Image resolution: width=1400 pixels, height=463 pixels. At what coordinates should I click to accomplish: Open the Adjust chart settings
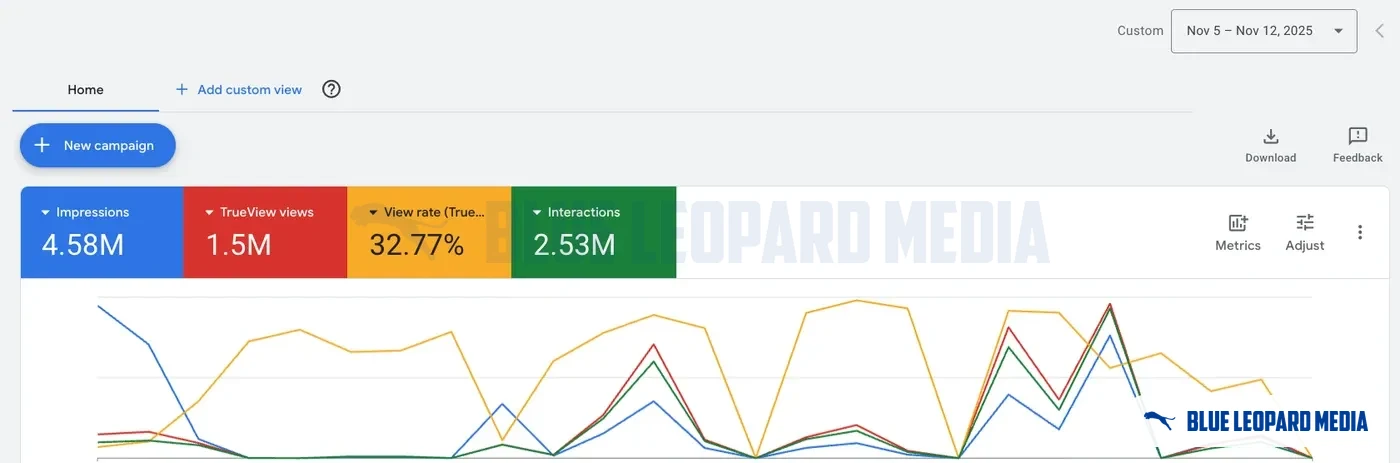(1305, 232)
